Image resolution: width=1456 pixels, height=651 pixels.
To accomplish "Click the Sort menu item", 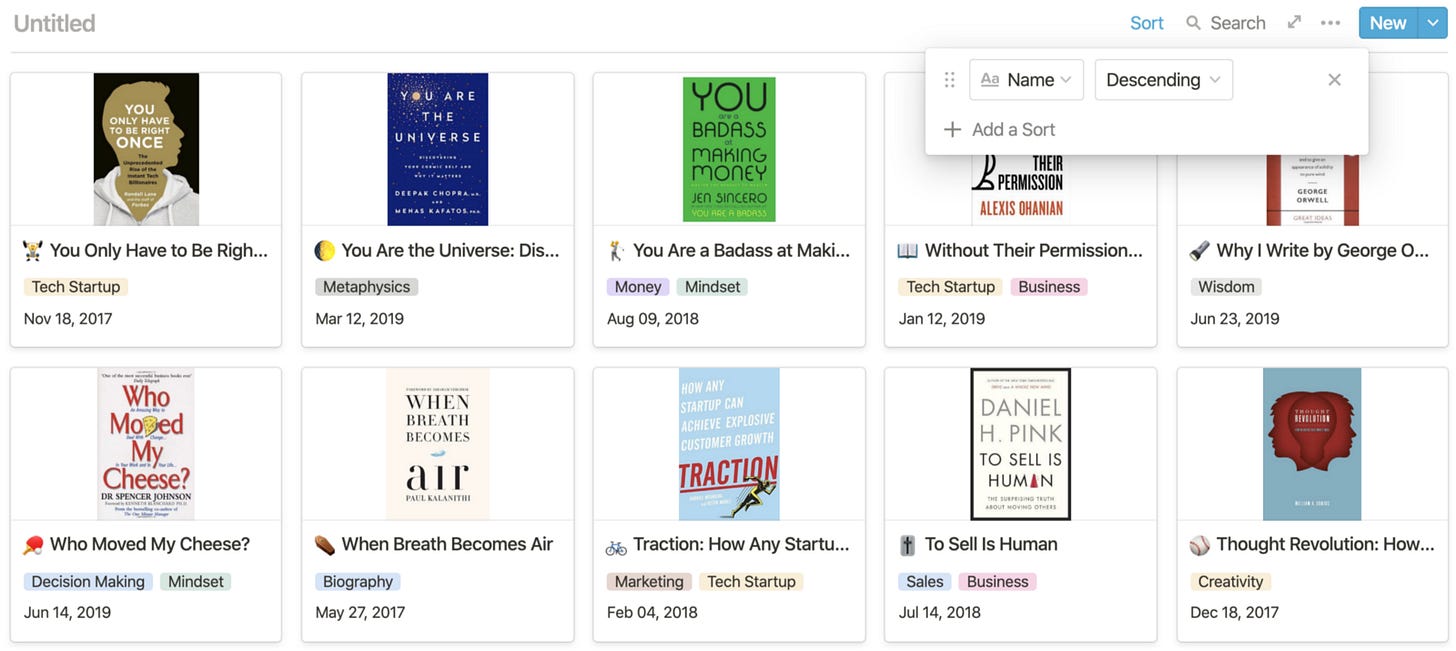I will tap(1147, 23).
